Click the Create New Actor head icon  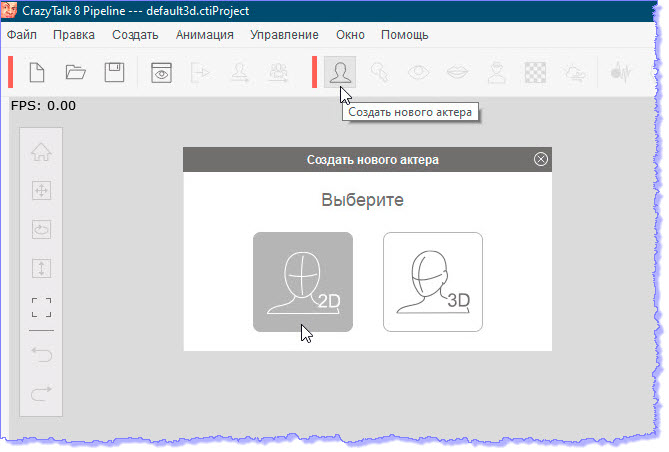340,72
